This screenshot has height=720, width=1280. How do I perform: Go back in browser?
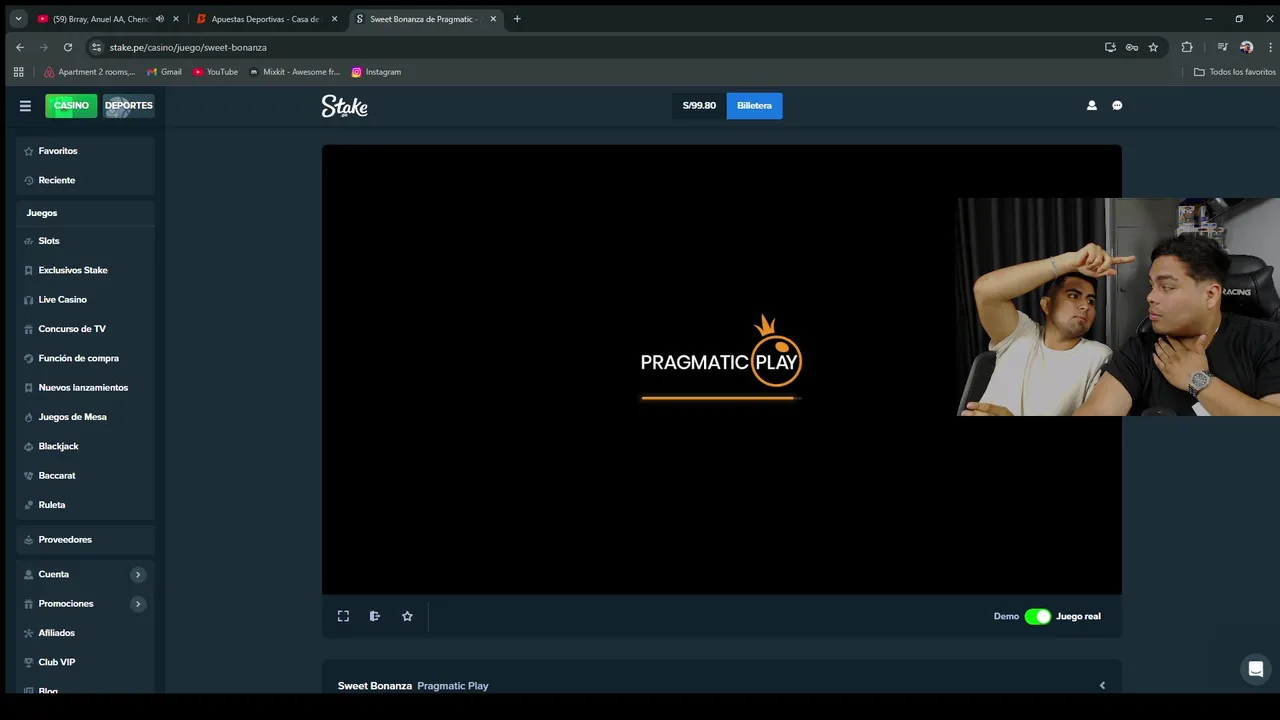[x=20, y=47]
